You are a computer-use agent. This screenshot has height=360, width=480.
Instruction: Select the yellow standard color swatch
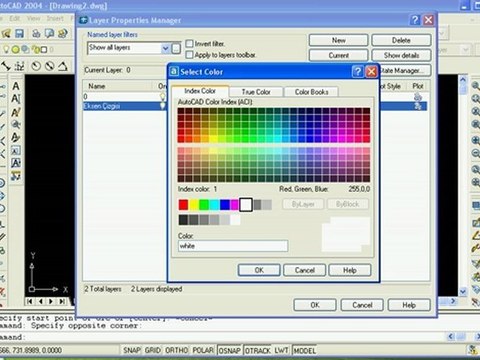194,204
